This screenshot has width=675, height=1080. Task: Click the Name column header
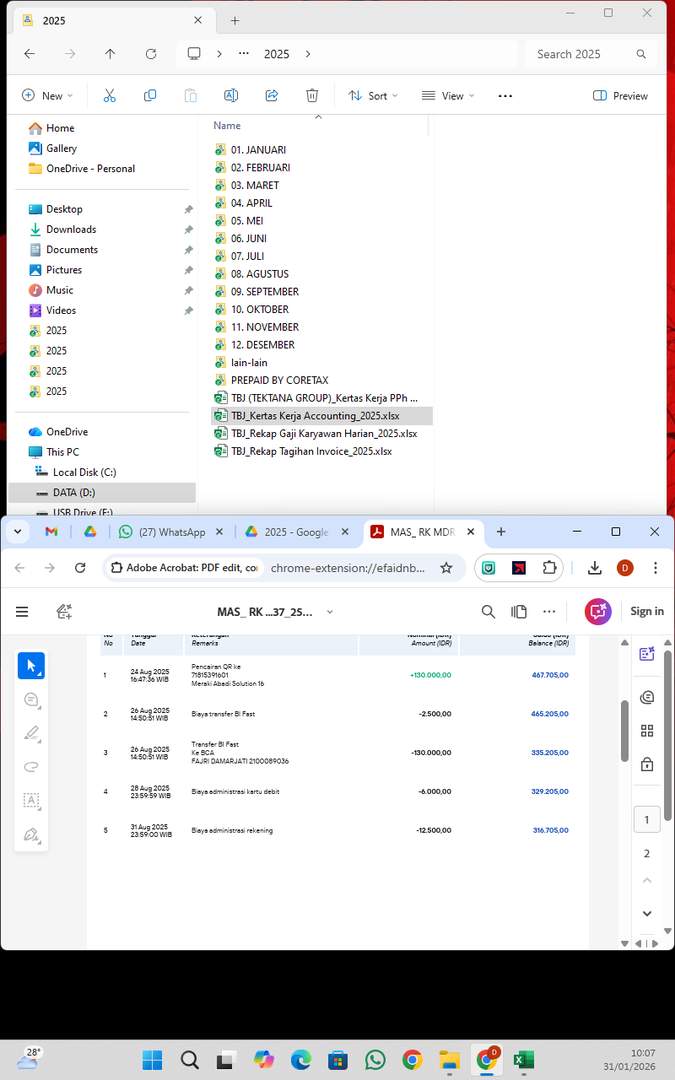[x=227, y=125]
